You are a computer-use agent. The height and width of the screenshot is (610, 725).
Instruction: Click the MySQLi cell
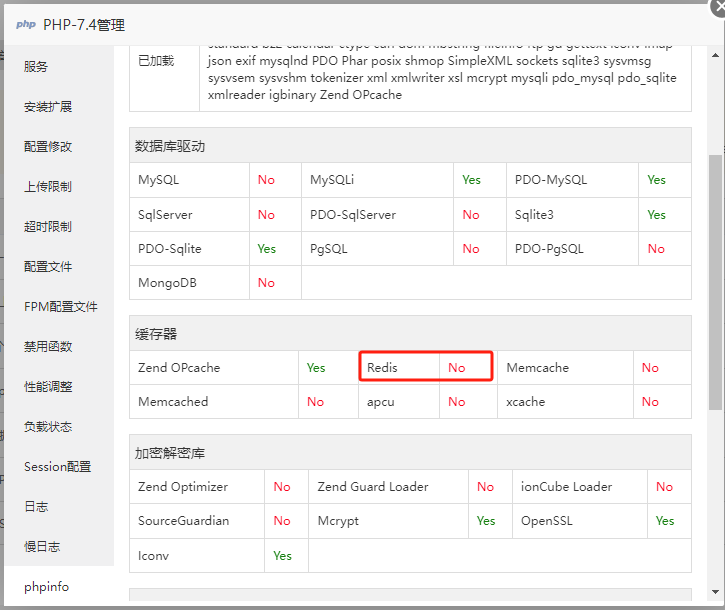377,180
